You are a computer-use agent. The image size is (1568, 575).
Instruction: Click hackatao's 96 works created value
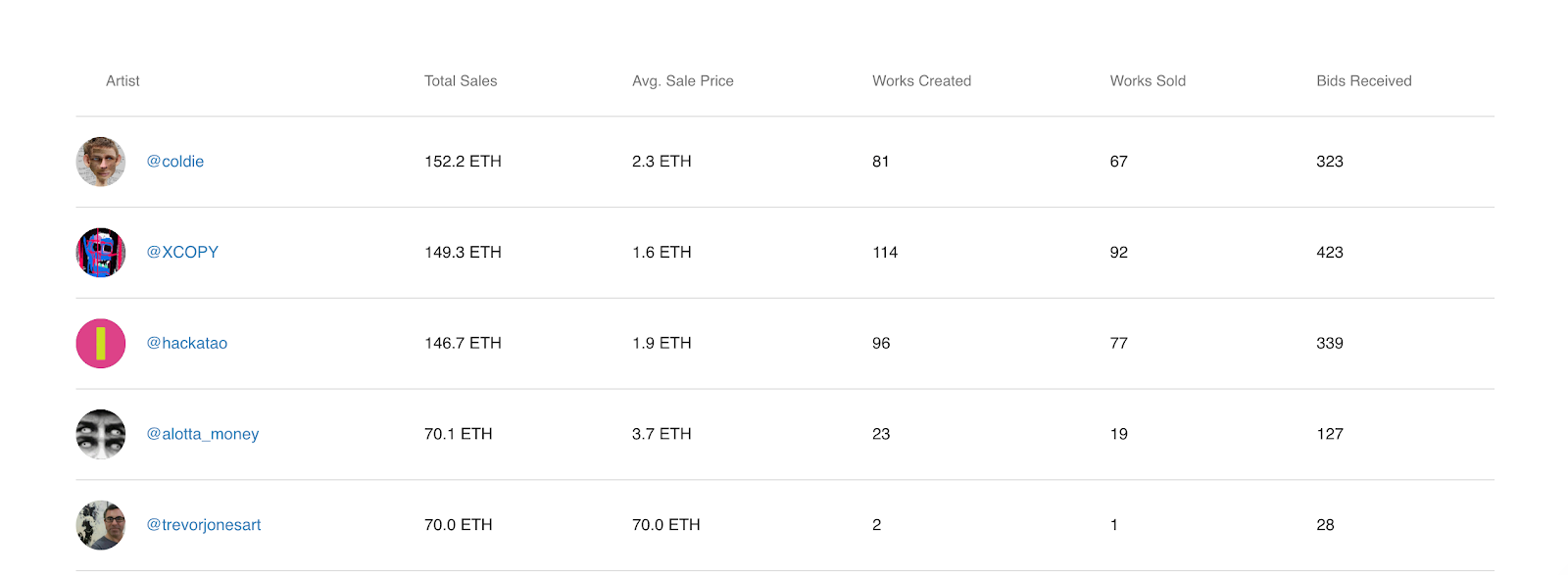pos(881,344)
